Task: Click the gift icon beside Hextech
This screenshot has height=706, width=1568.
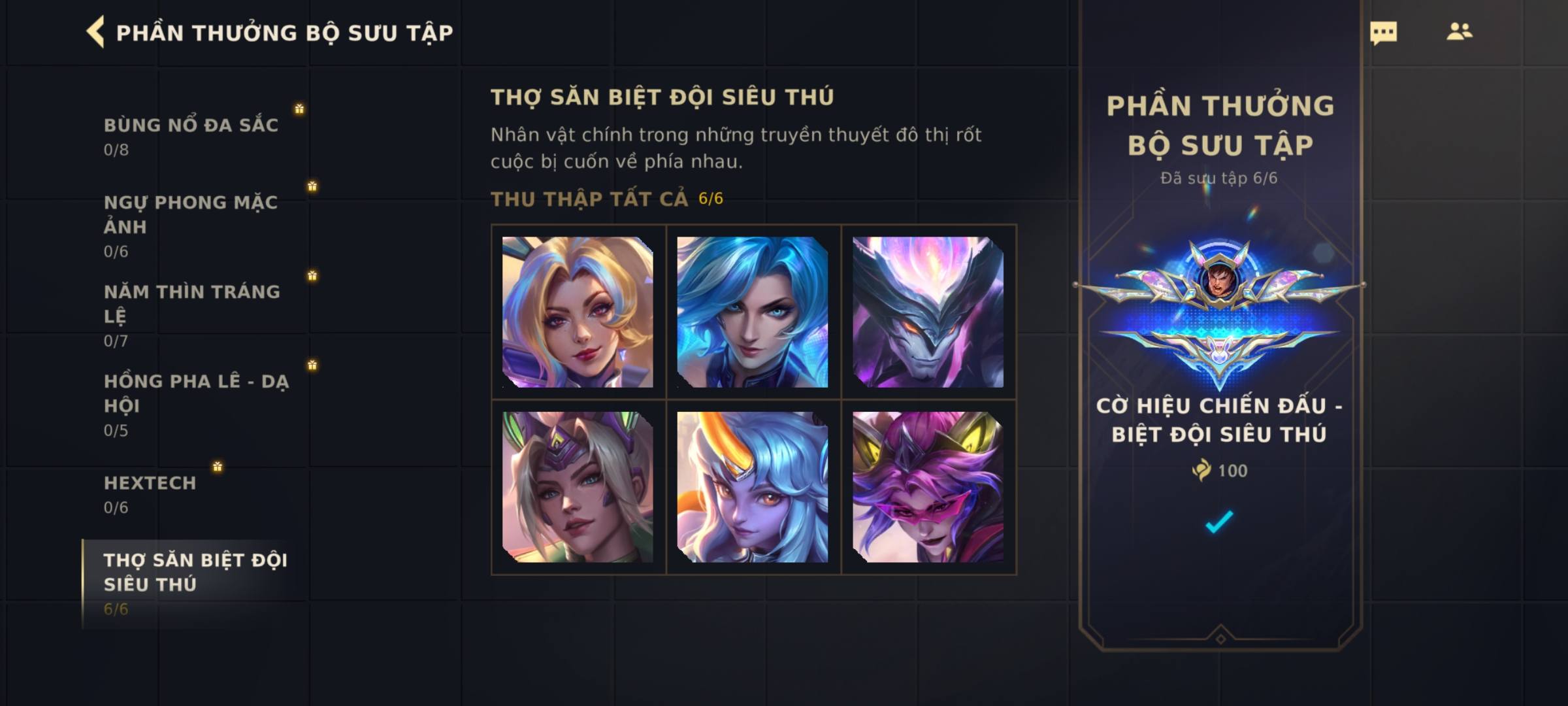Action: pyautogui.click(x=218, y=467)
